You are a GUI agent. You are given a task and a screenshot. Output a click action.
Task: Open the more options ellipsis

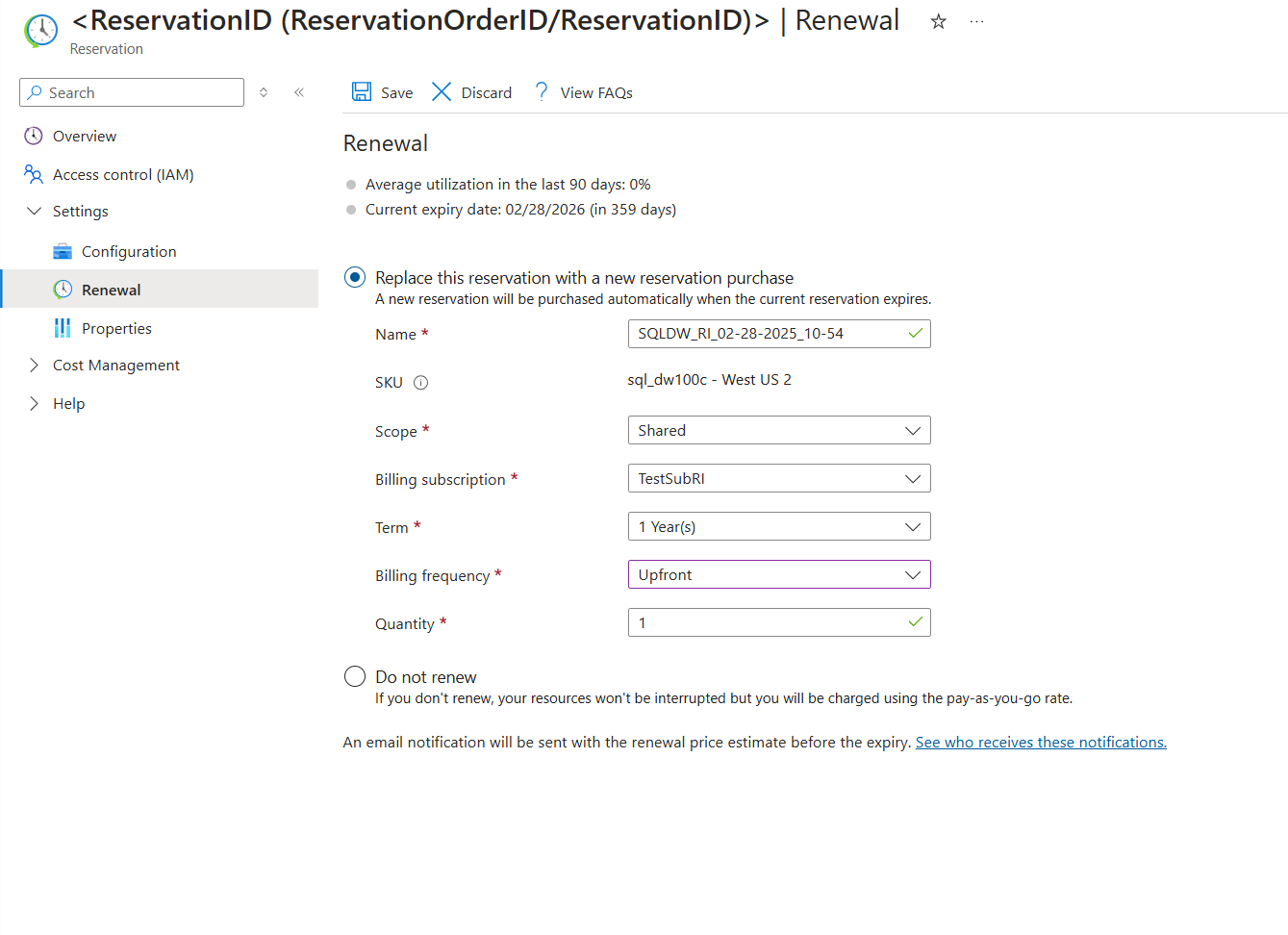[x=976, y=21]
